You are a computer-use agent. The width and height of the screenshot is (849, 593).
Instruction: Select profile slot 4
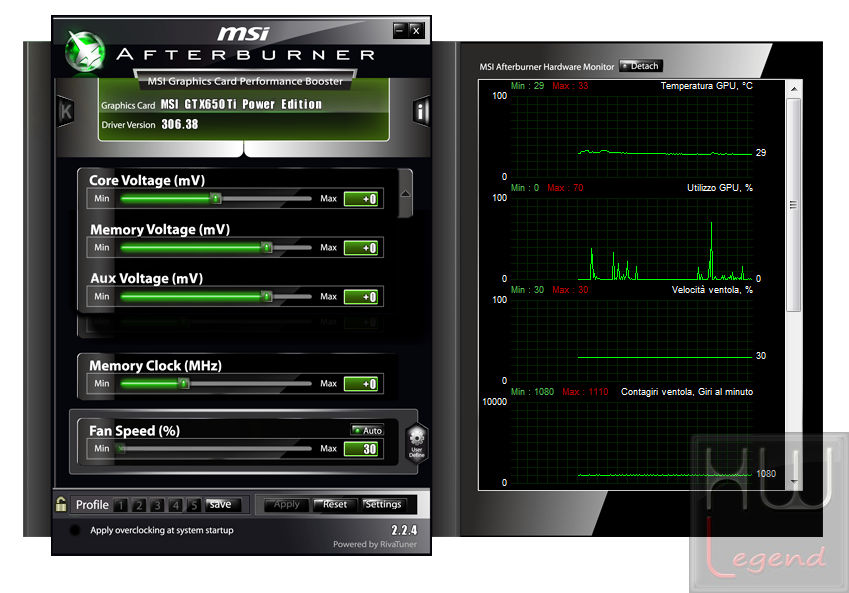[175, 505]
